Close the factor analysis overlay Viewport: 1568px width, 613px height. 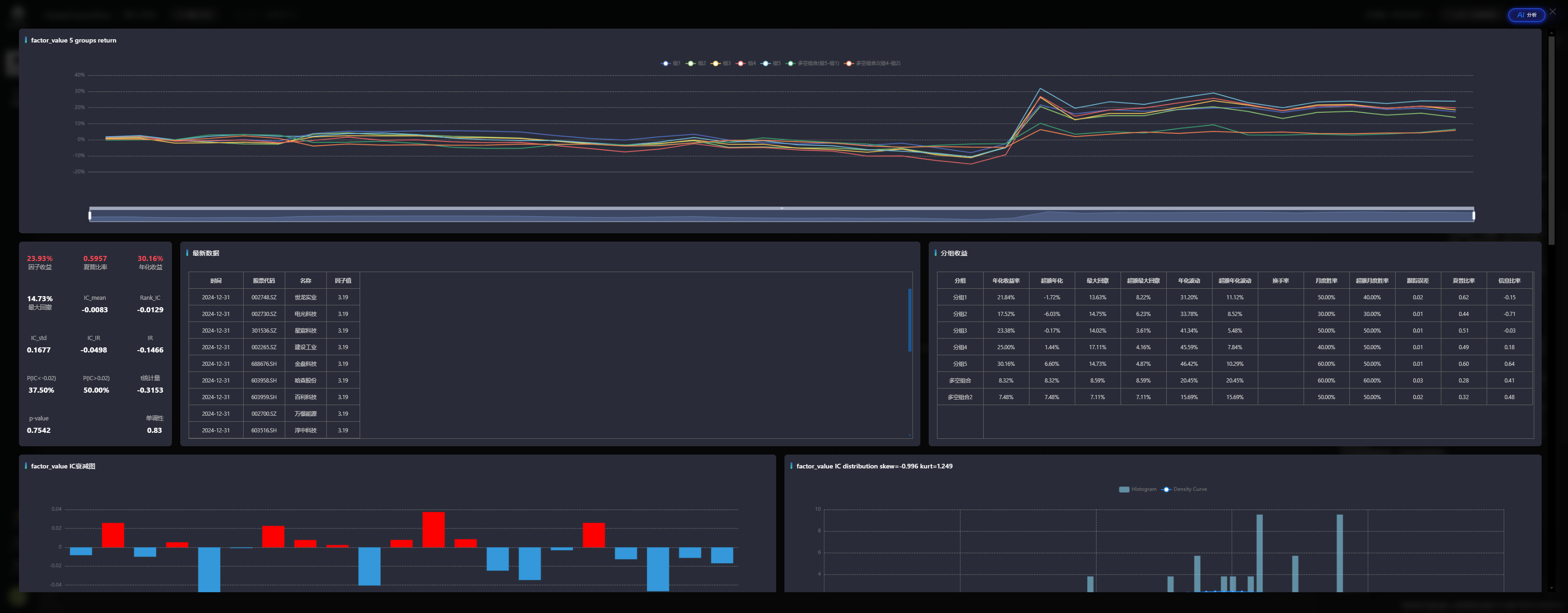1553,12
